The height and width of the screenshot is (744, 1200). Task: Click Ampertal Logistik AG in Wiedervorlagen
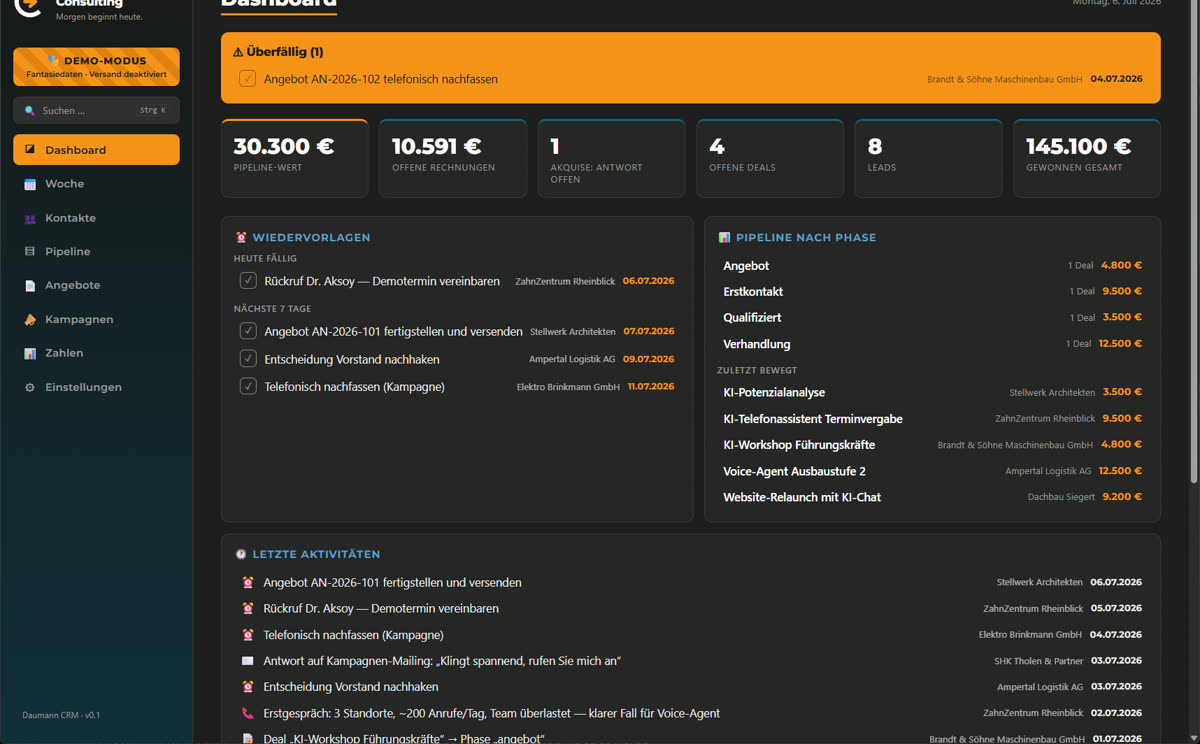click(572, 359)
